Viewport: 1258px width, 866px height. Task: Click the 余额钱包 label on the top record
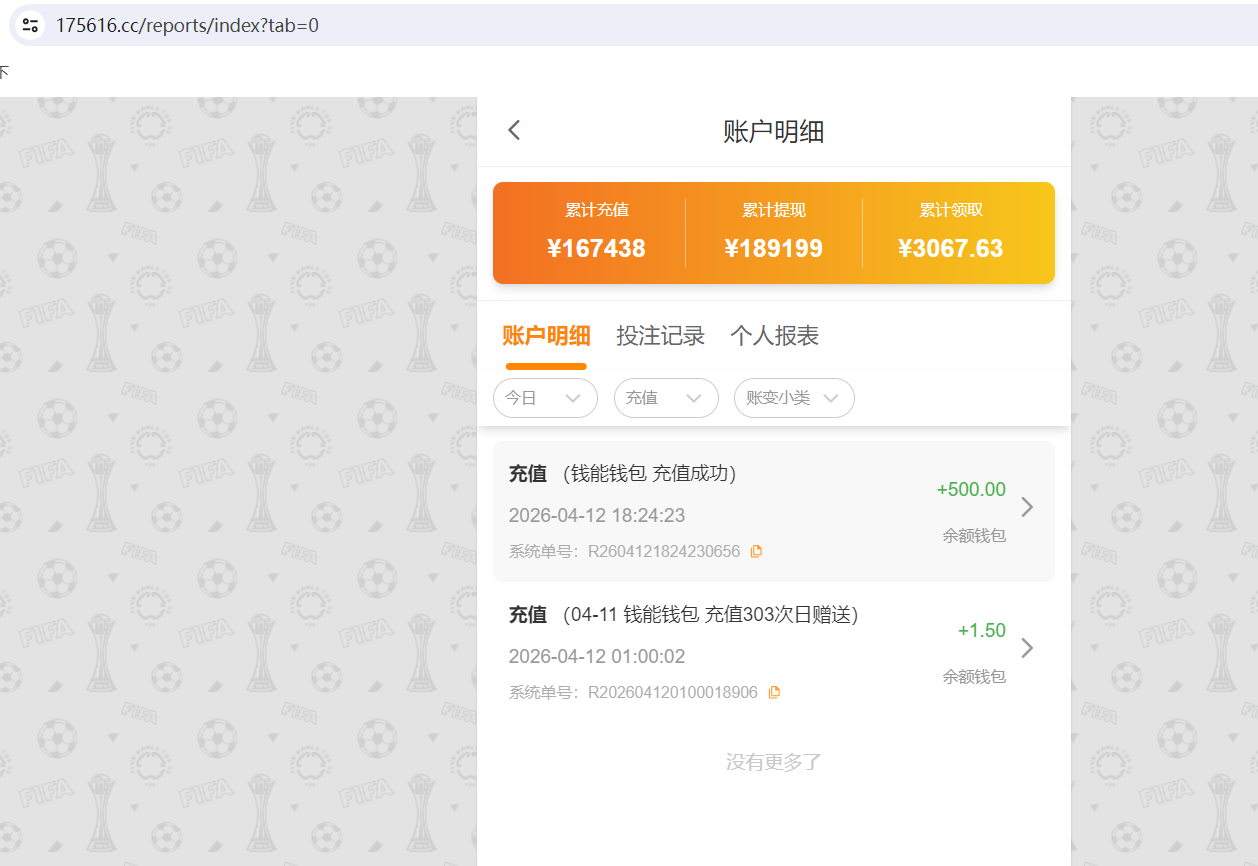click(974, 535)
